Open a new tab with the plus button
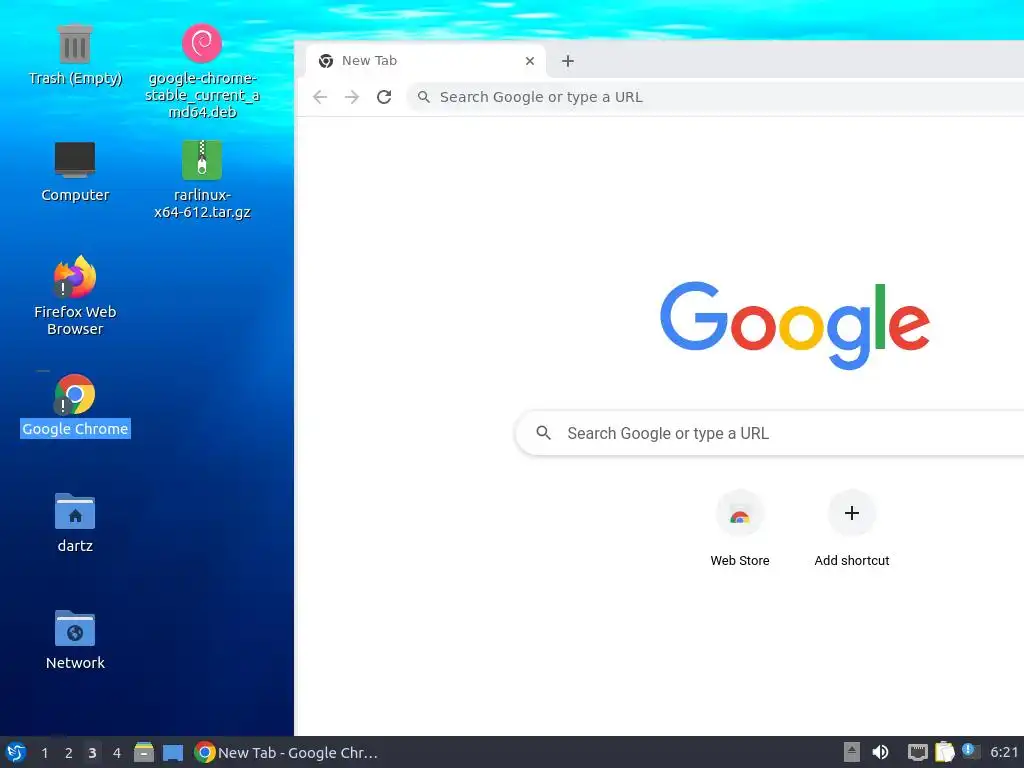The image size is (1024, 768). [x=568, y=61]
